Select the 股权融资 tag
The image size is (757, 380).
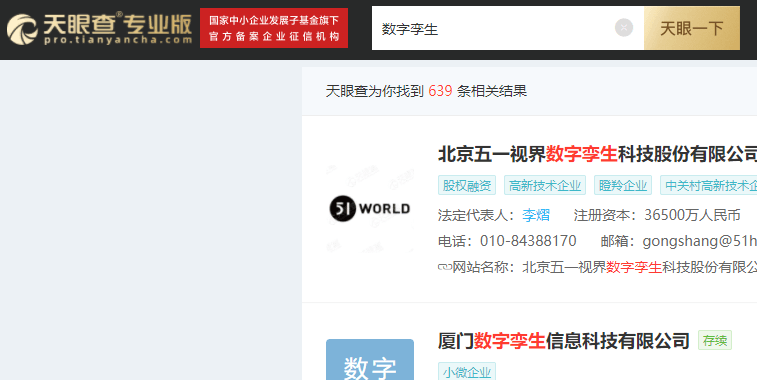coord(467,185)
